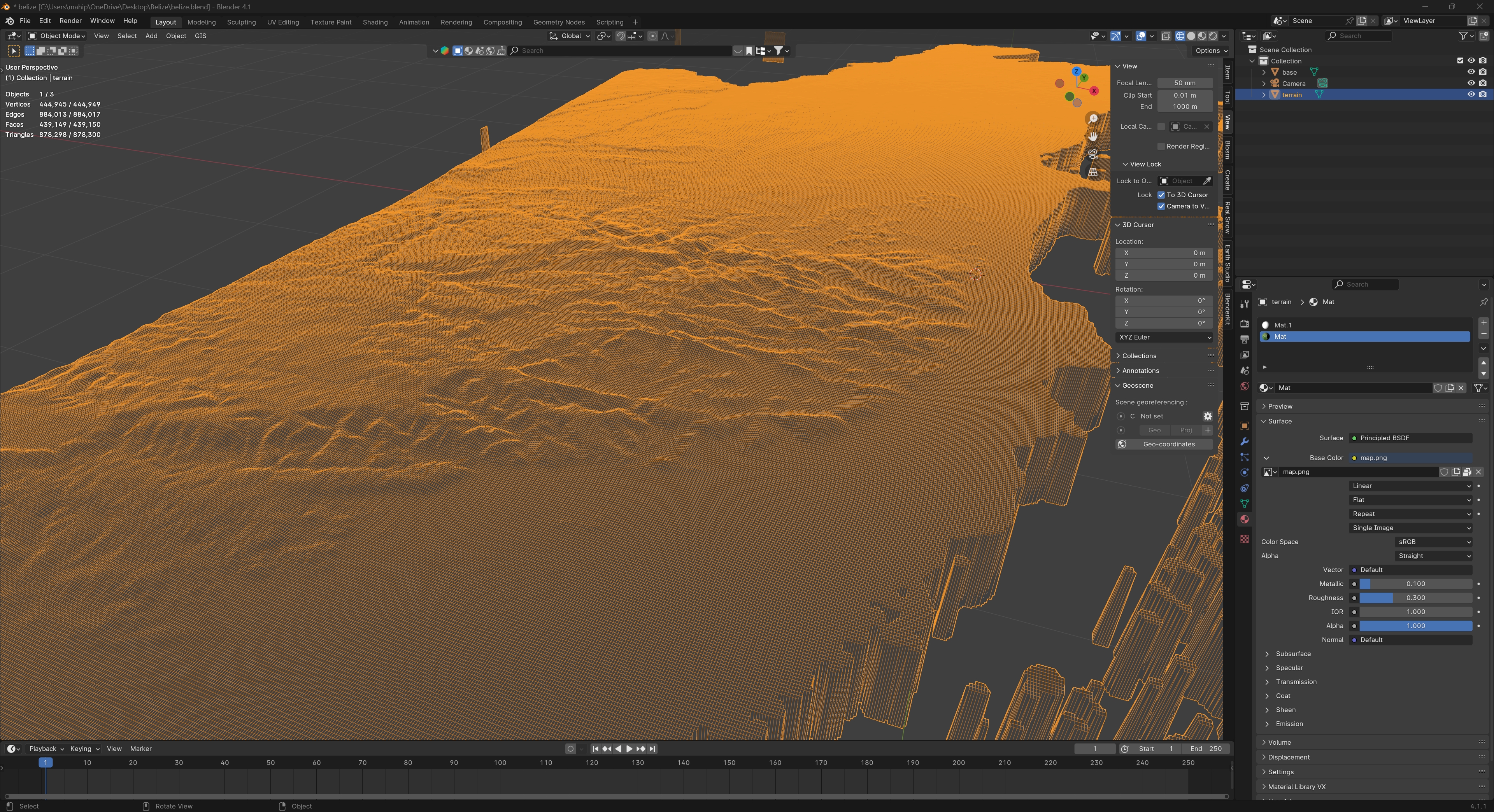Viewport: 1494px width, 812px height.
Task: Open the GIS menu
Action: tap(200, 36)
